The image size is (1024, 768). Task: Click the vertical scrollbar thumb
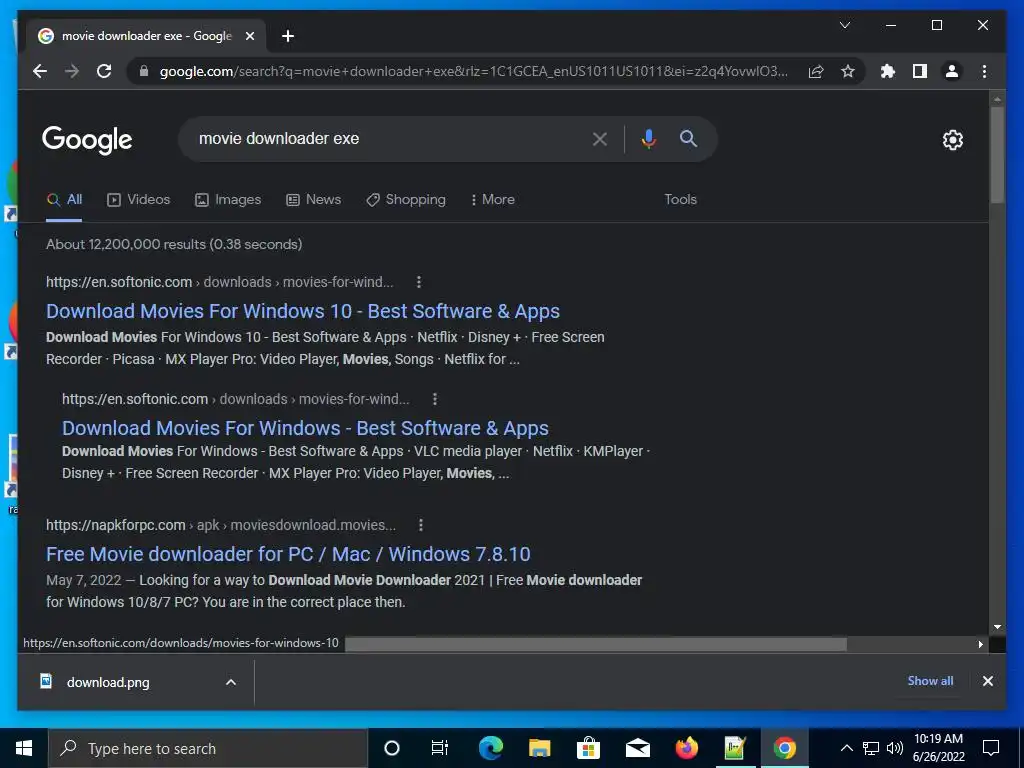(997, 154)
